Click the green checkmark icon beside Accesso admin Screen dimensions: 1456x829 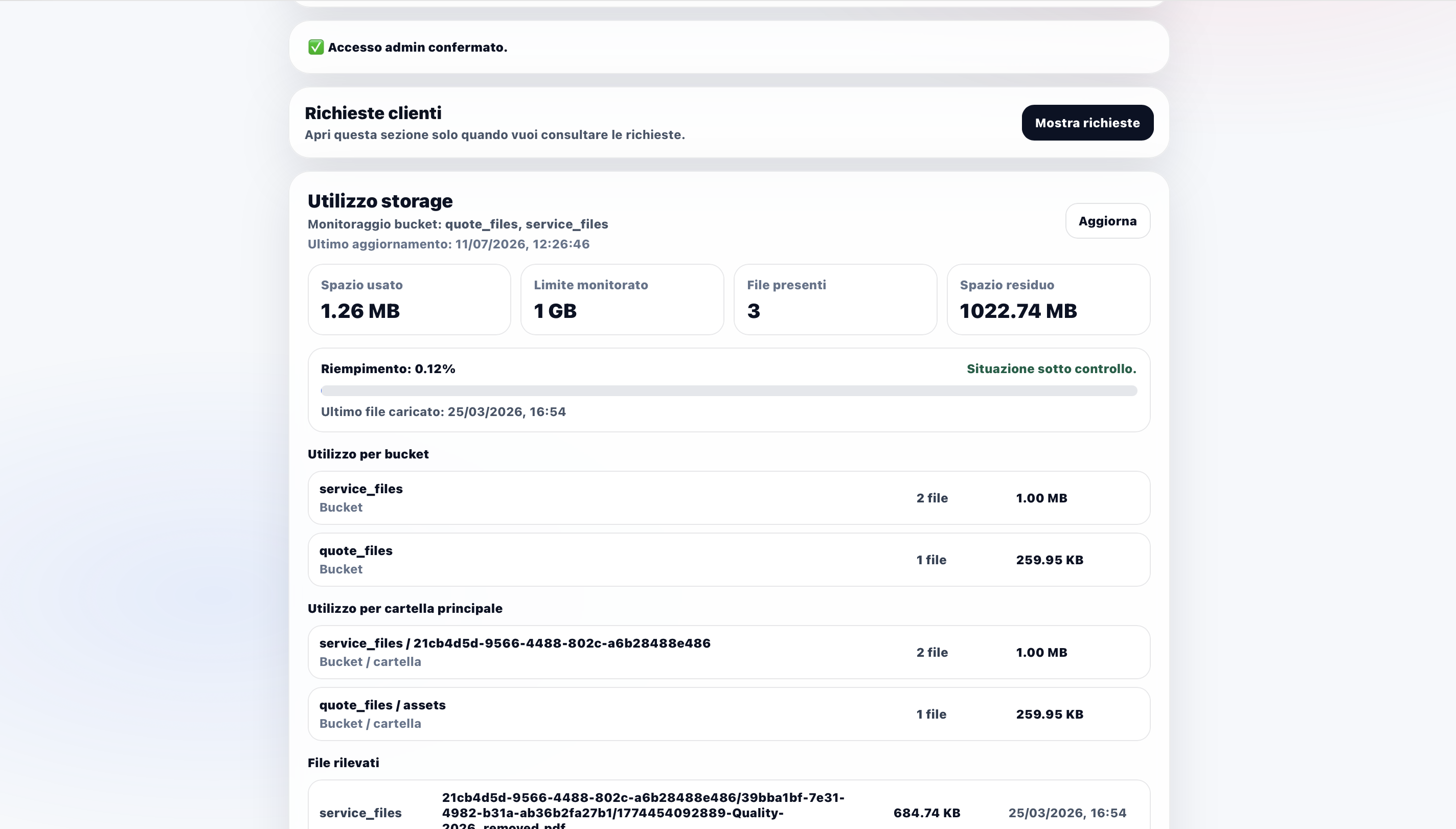(x=316, y=47)
